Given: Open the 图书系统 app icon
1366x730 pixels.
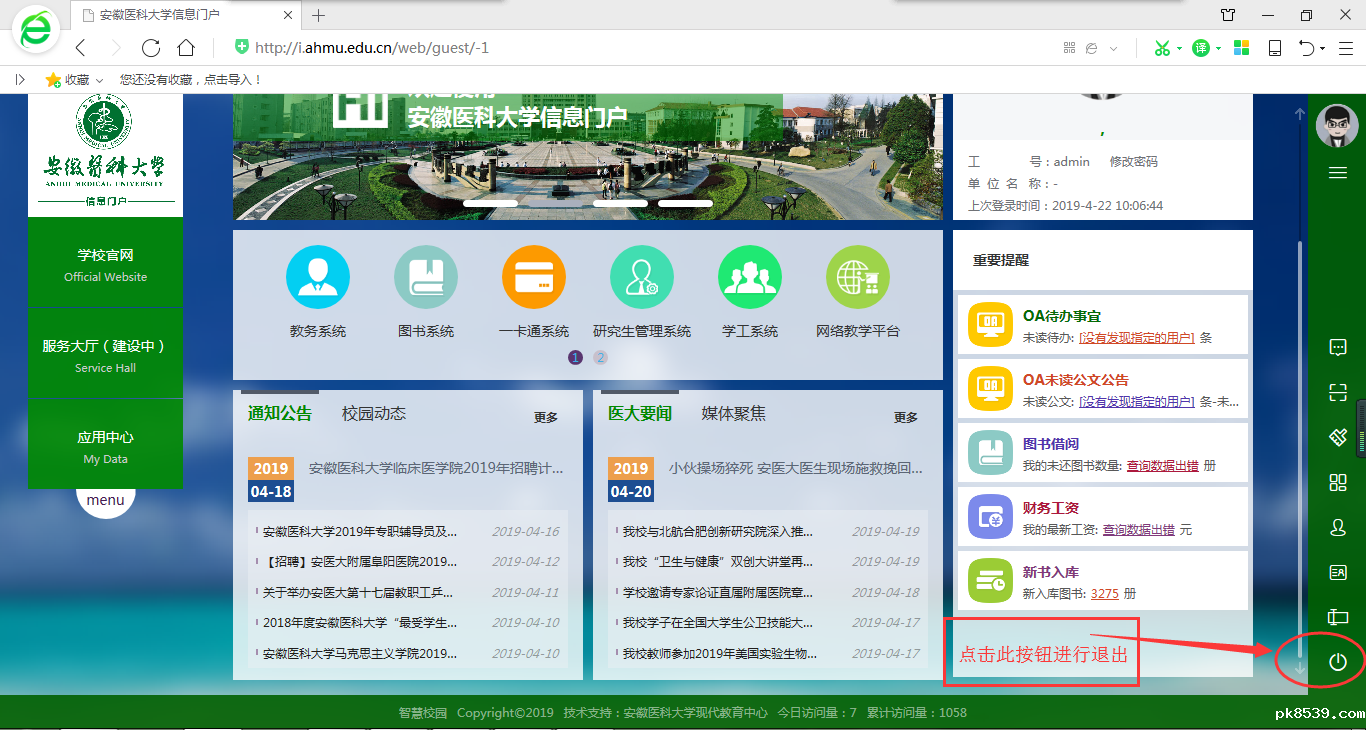Looking at the screenshot, I should pos(426,277).
